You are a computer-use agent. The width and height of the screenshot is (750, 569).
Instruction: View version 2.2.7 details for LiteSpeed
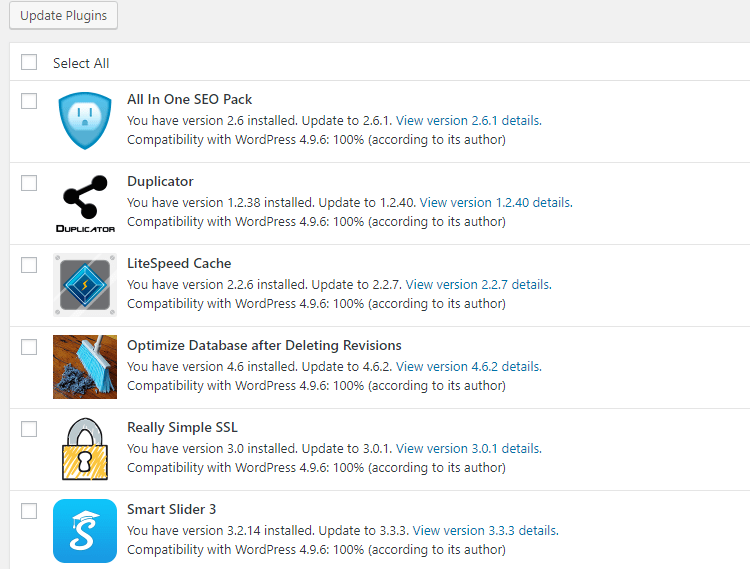point(477,284)
